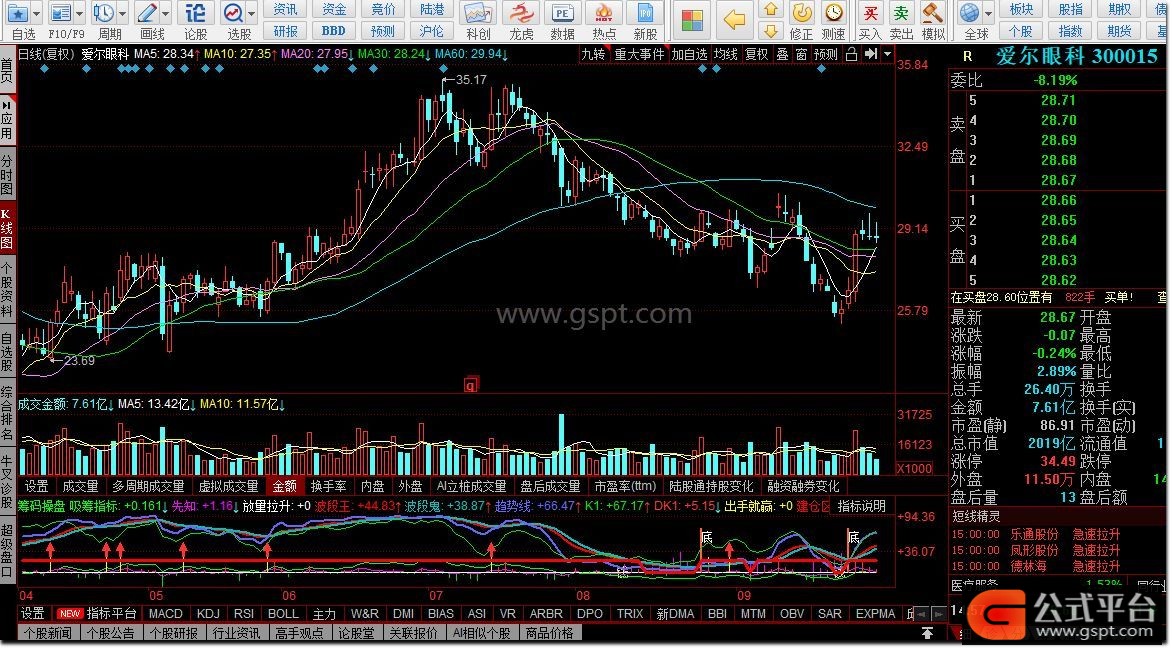Viewport: 1172px width, 648px height.
Task: Click the yellow down arrow icon
Action: [x=771, y=31]
